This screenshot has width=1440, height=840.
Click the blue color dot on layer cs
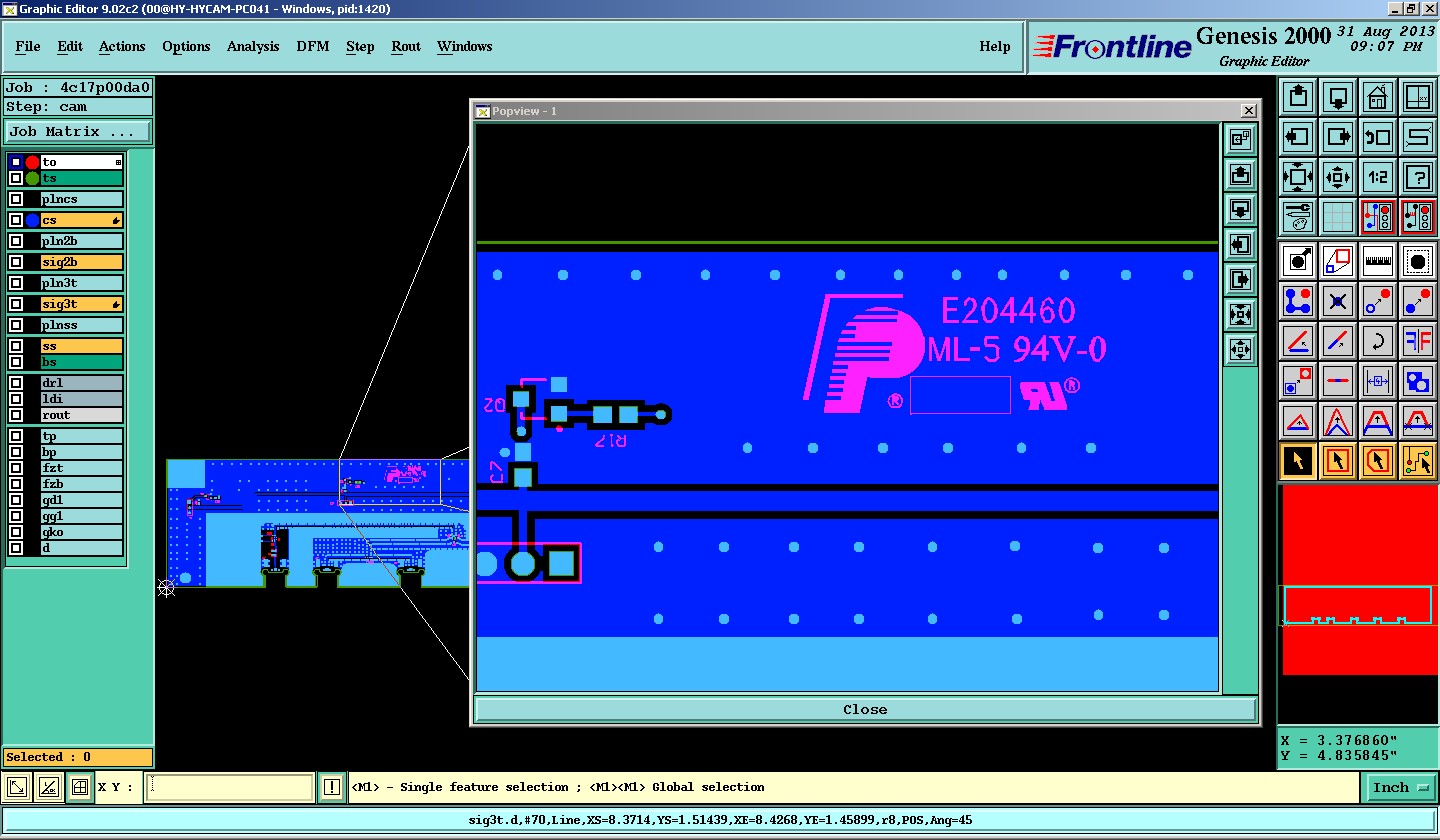pyautogui.click(x=32, y=220)
